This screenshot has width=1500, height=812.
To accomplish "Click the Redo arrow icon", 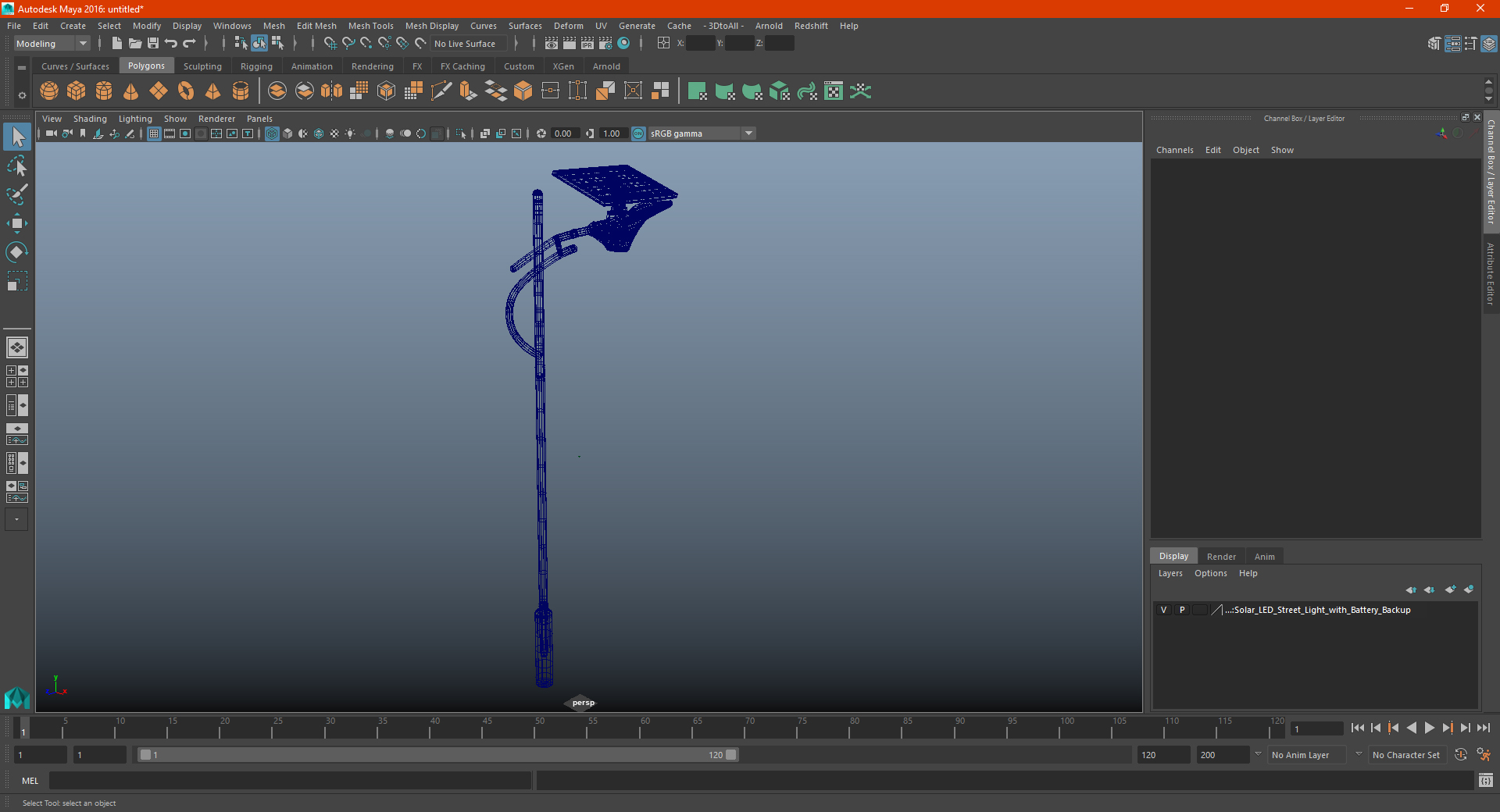I will click(x=189, y=44).
